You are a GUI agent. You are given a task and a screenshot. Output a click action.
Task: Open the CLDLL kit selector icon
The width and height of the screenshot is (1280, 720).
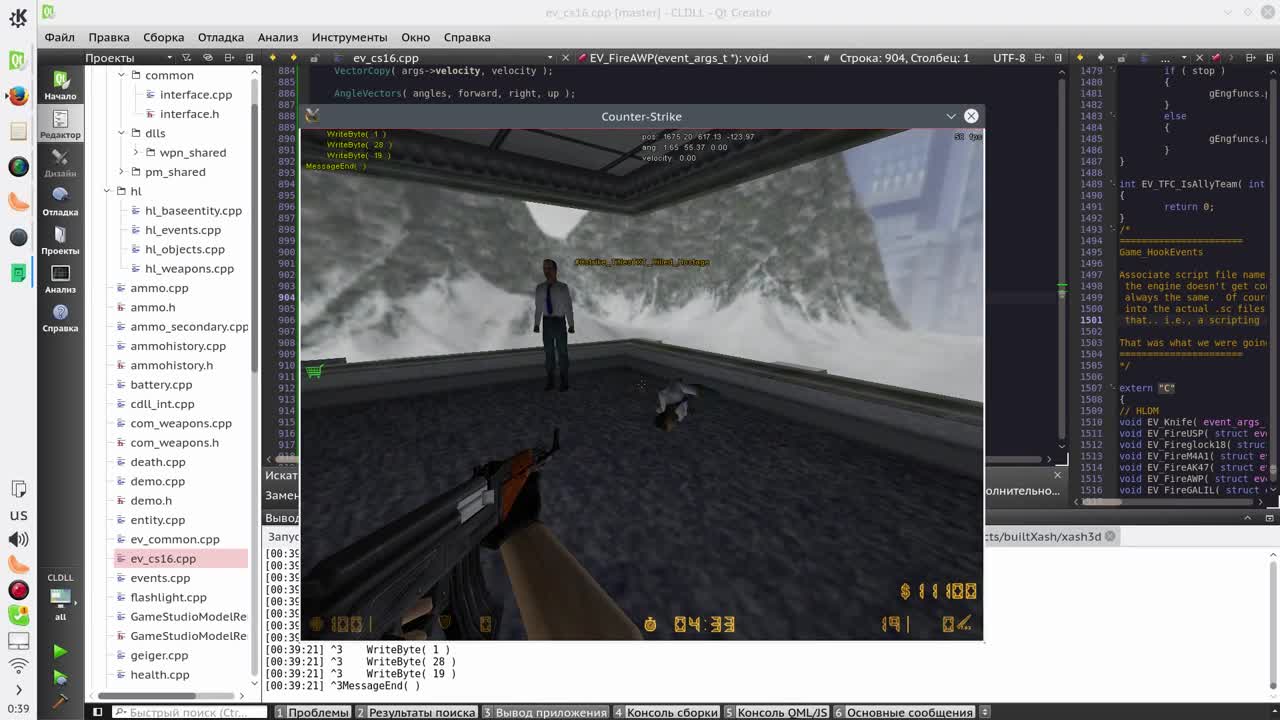(59, 595)
